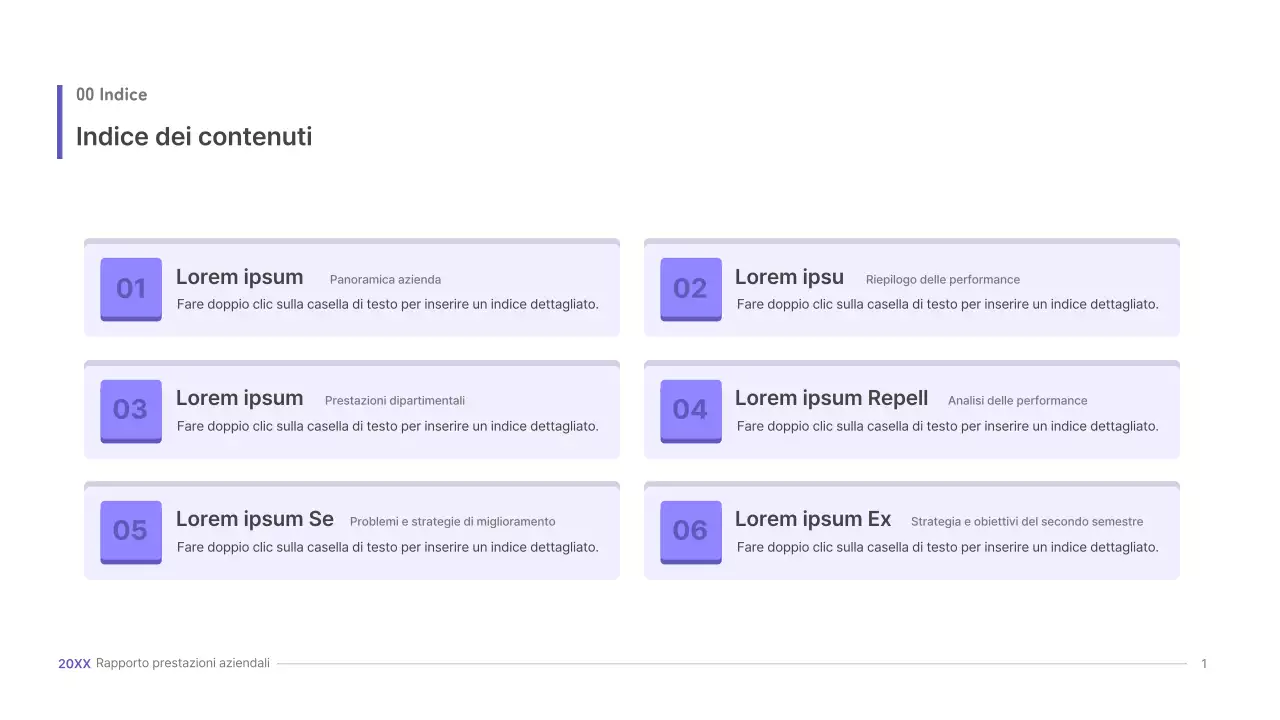This screenshot has width=1280, height=720.
Task: Click the 01 number badge
Action: tap(131, 289)
